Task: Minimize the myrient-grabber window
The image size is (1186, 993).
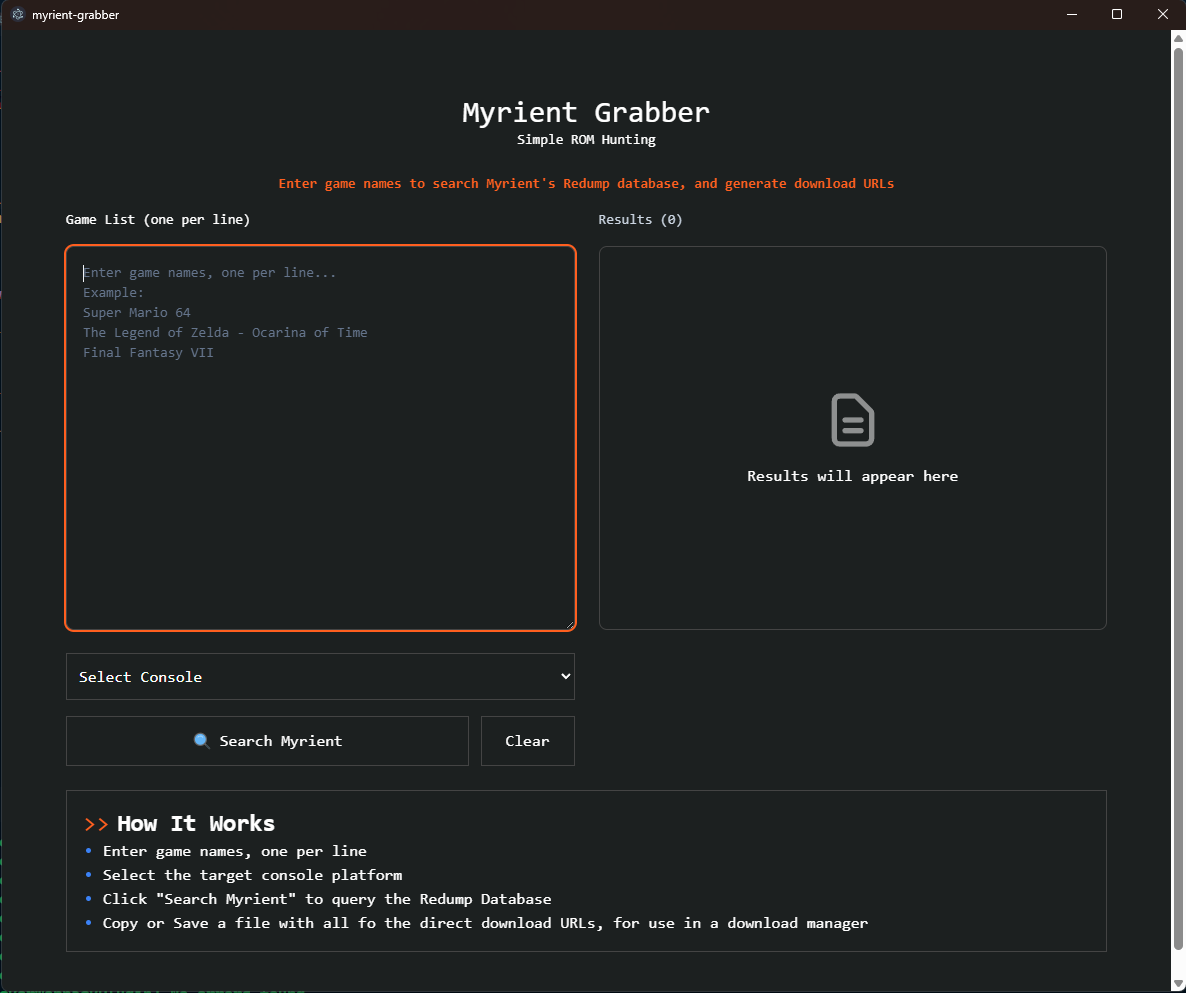Action: (1071, 15)
